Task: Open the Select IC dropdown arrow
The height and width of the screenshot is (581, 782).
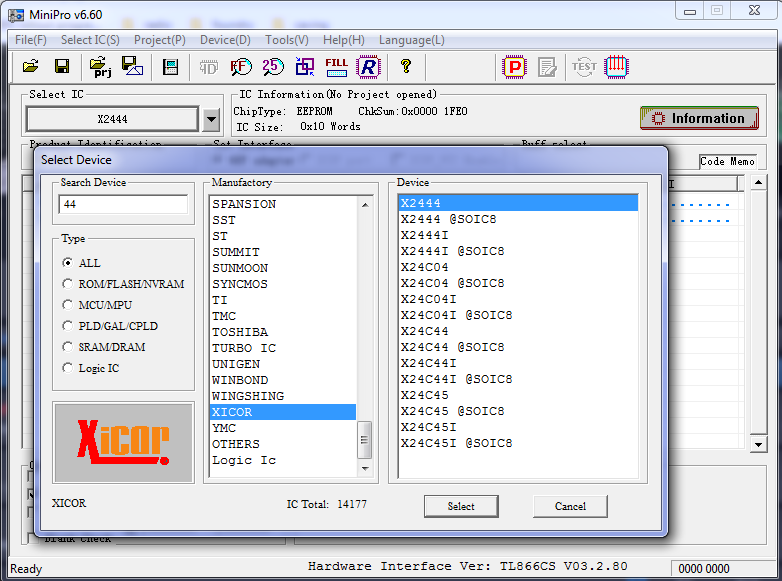Action: point(211,119)
